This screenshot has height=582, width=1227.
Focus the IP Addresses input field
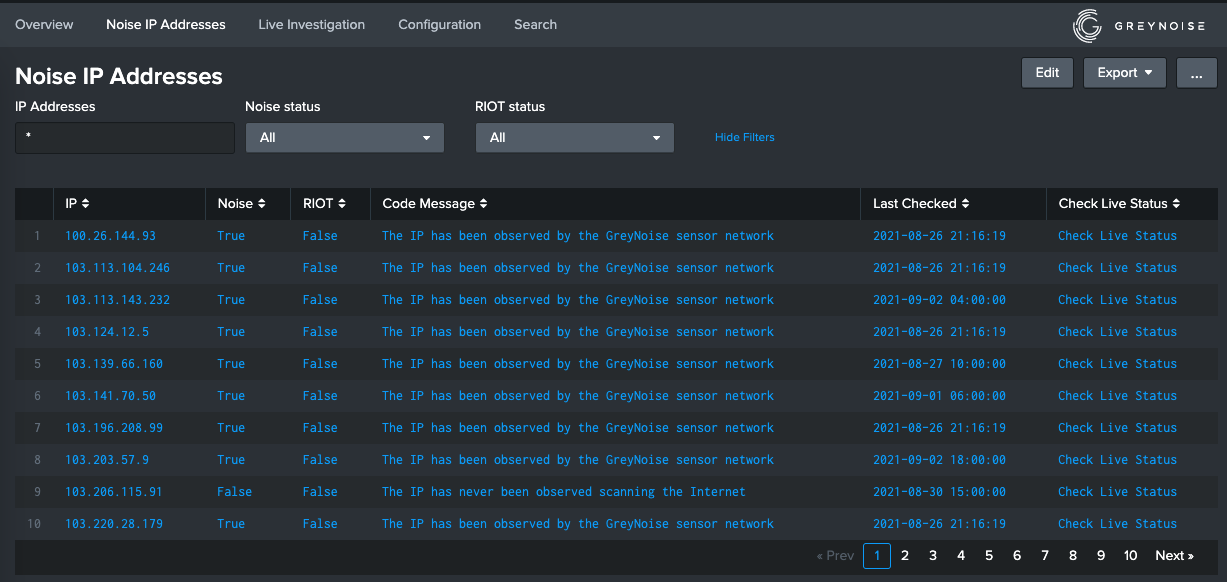125,138
